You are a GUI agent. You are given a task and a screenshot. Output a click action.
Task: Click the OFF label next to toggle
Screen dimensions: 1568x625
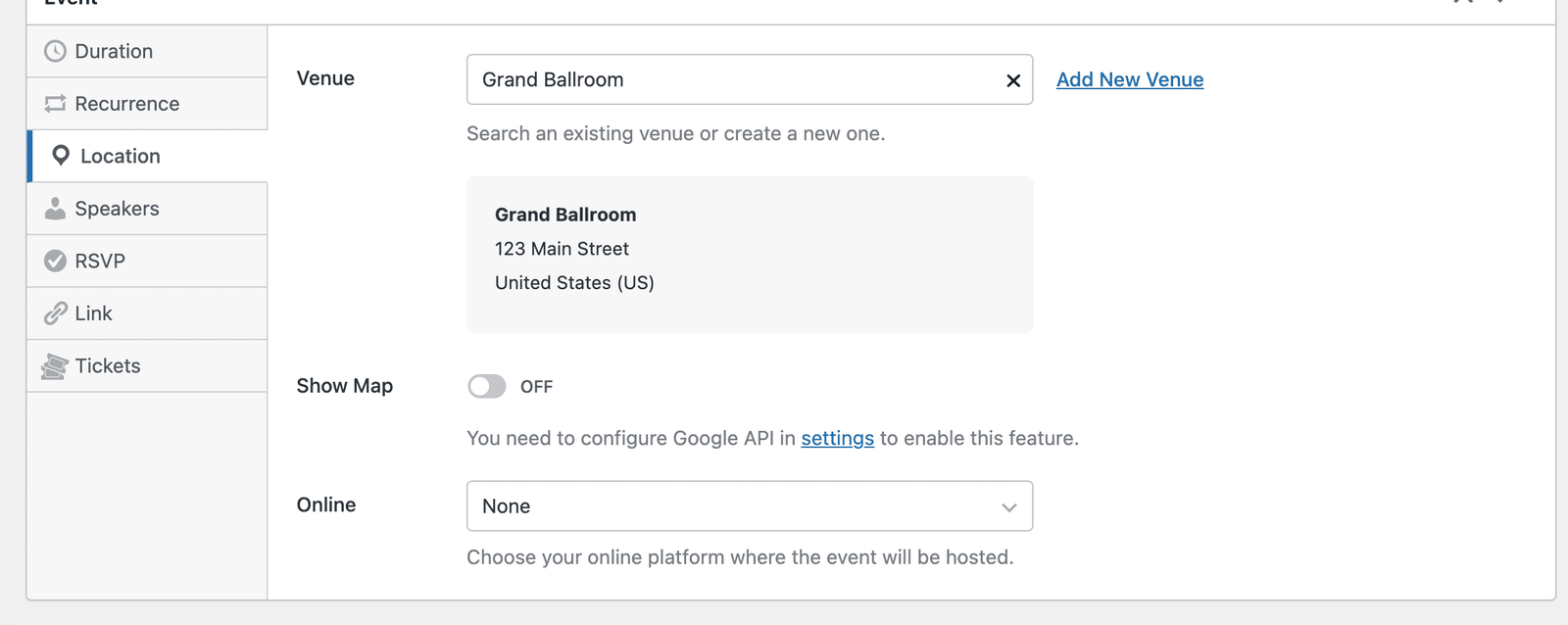pyautogui.click(x=536, y=387)
